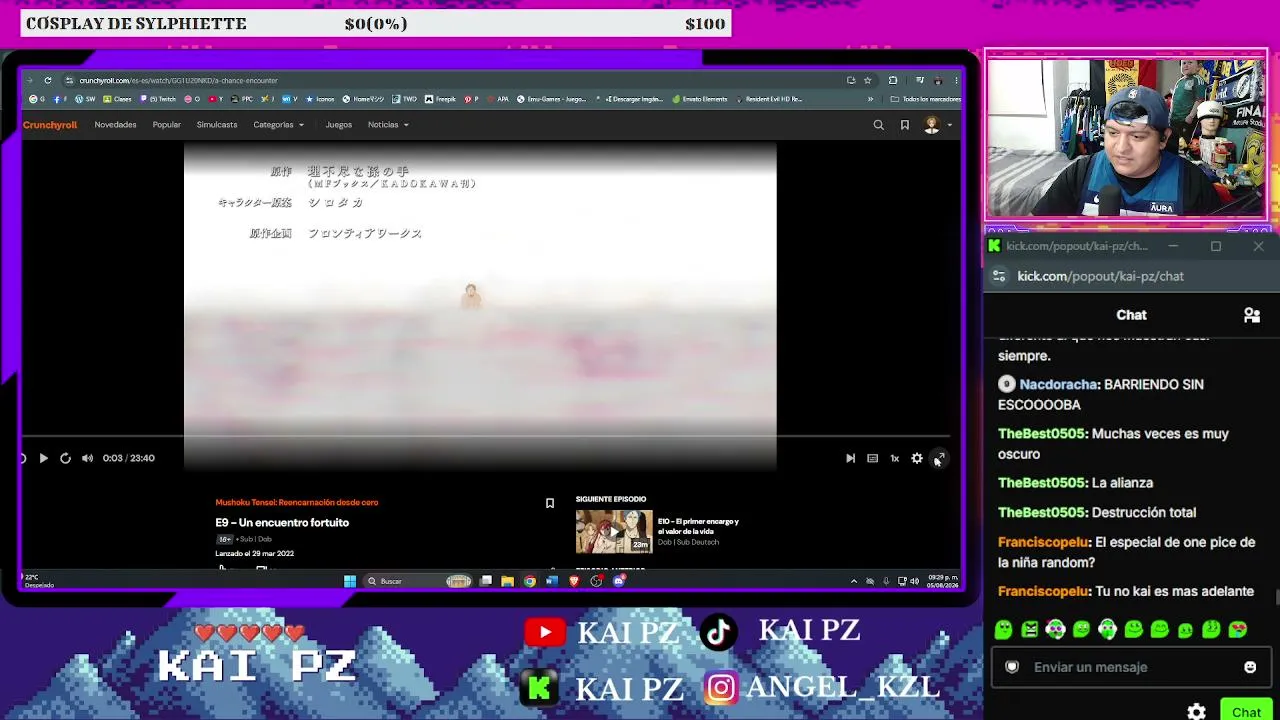Open the Envato Elements bookmark
The height and width of the screenshot is (720, 1280).
(x=700, y=99)
